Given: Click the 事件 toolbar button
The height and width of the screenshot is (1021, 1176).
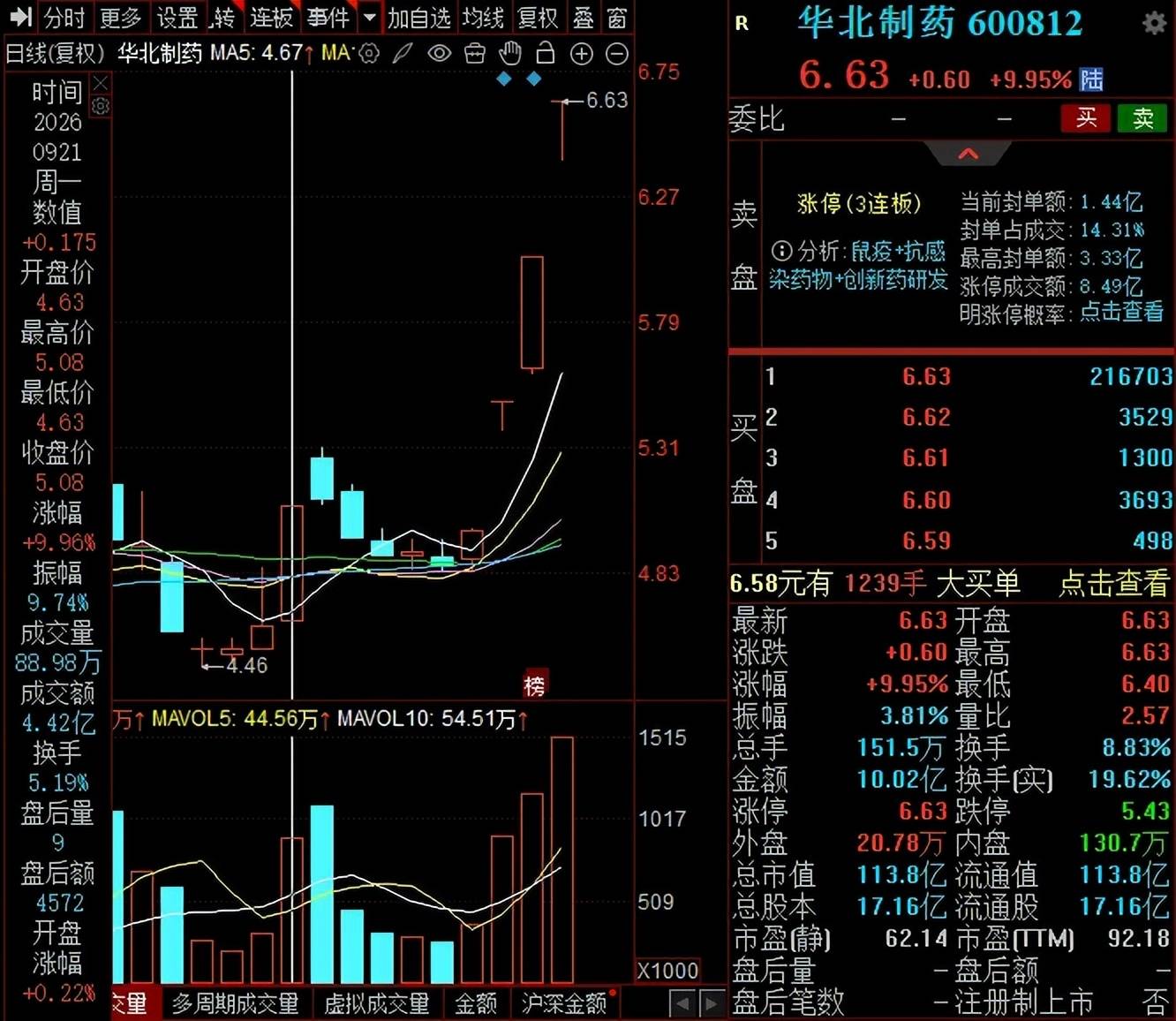Looking at the screenshot, I should 328,17.
